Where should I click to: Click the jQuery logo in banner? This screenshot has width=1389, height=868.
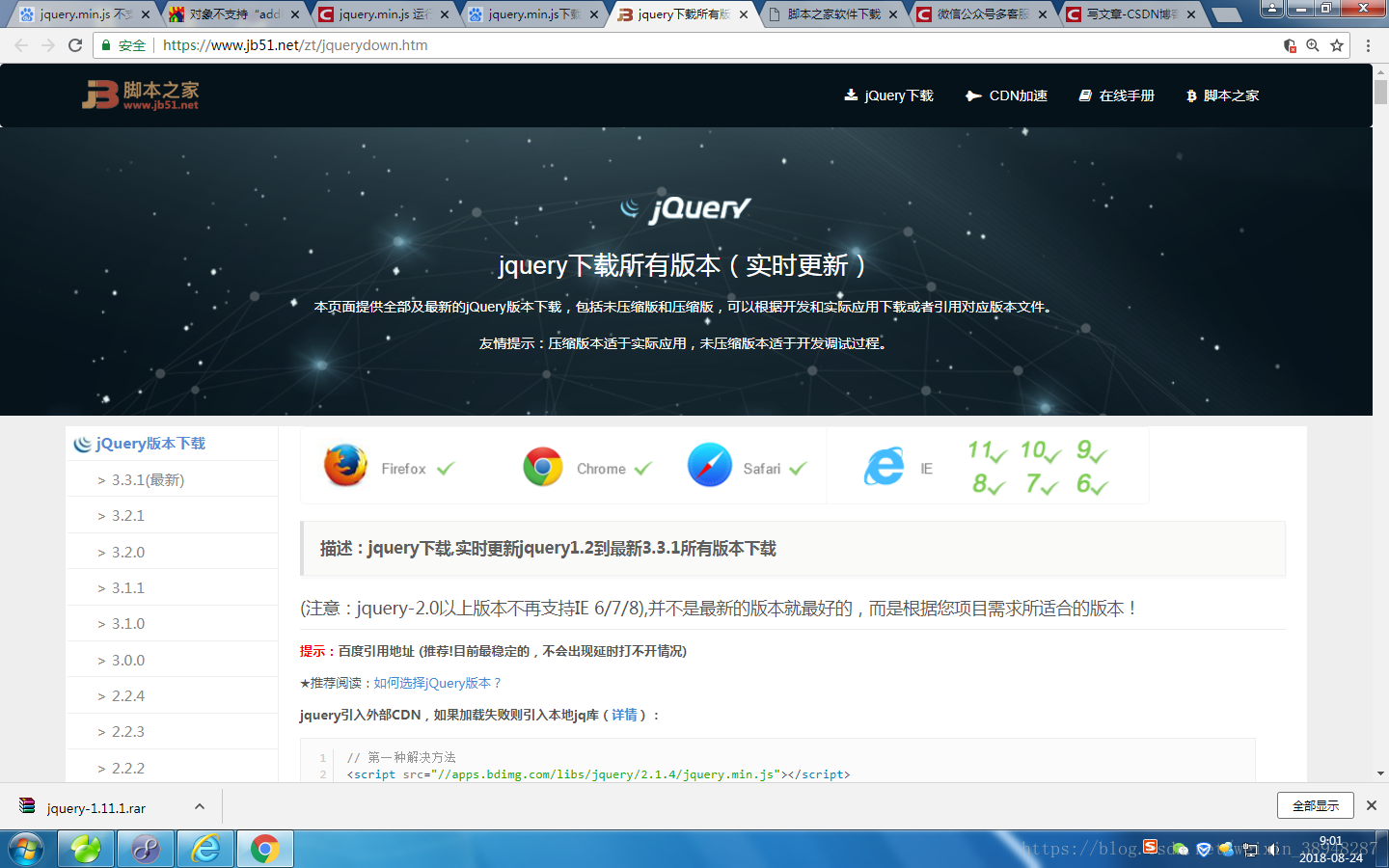(686, 207)
